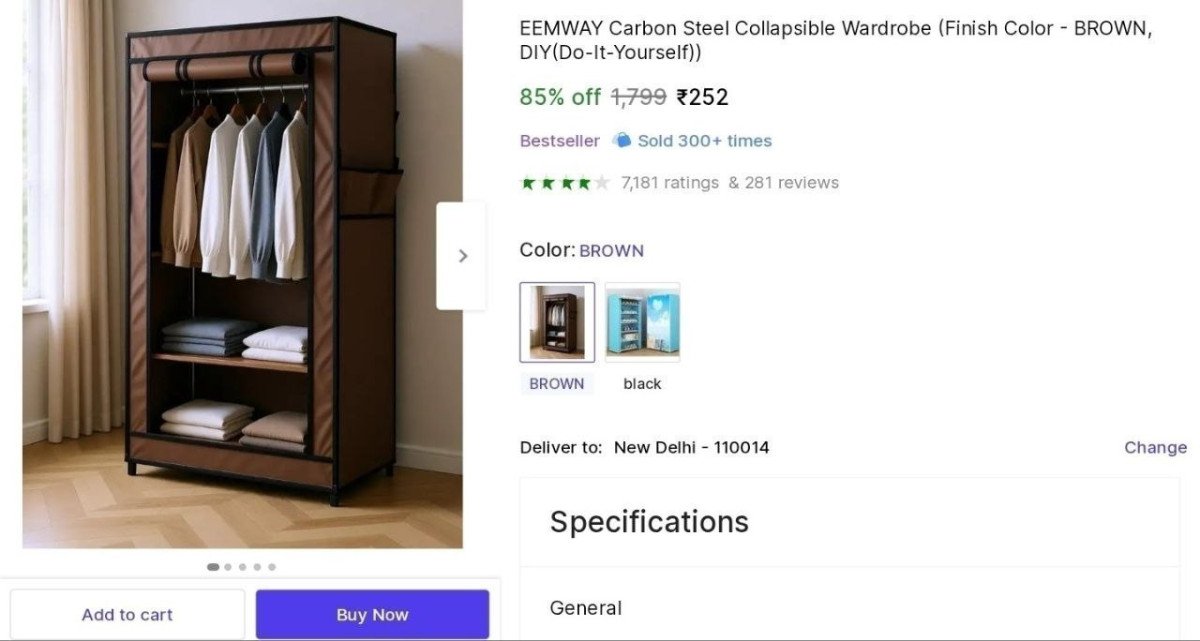The image size is (1200, 641).
Task: Click the third star of the rating row
Action: pos(566,184)
